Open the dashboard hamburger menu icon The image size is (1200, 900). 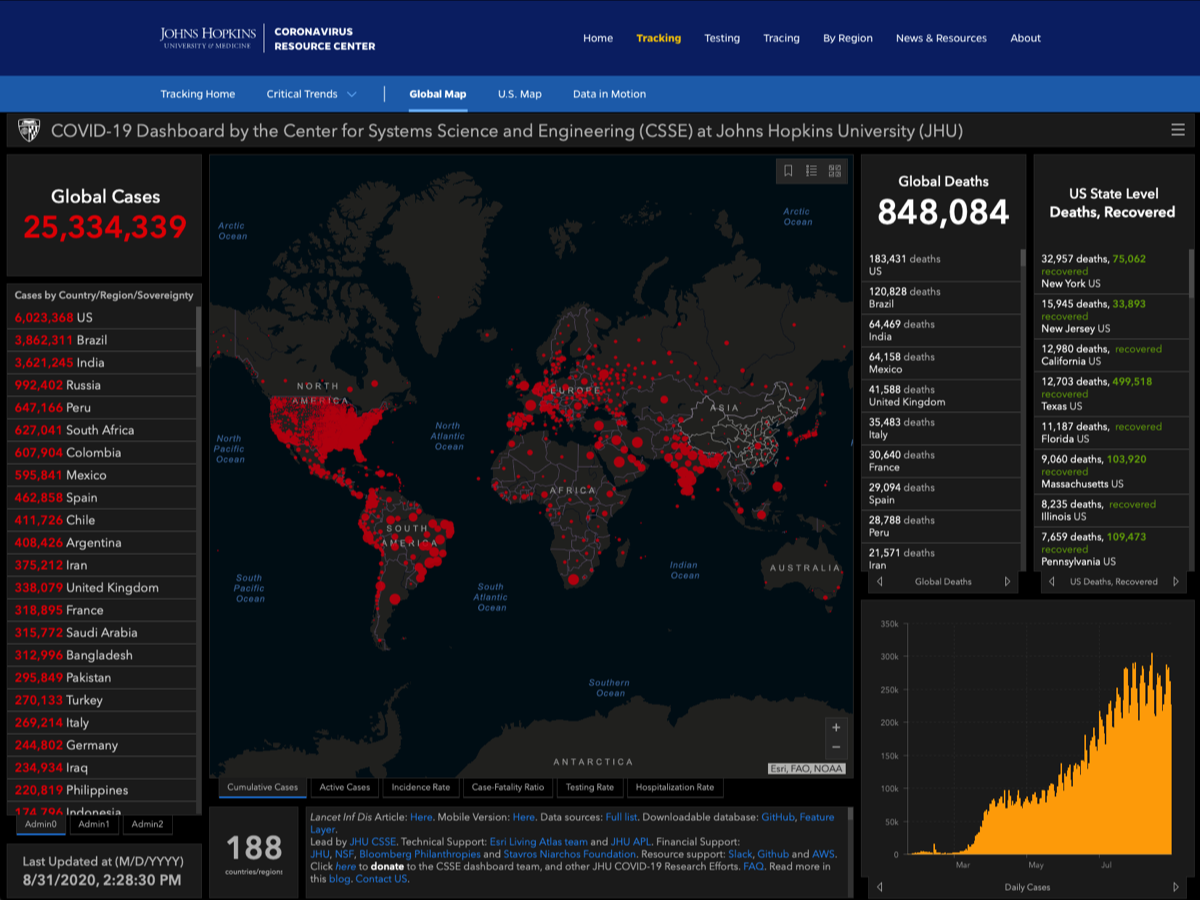coord(1178,130)
